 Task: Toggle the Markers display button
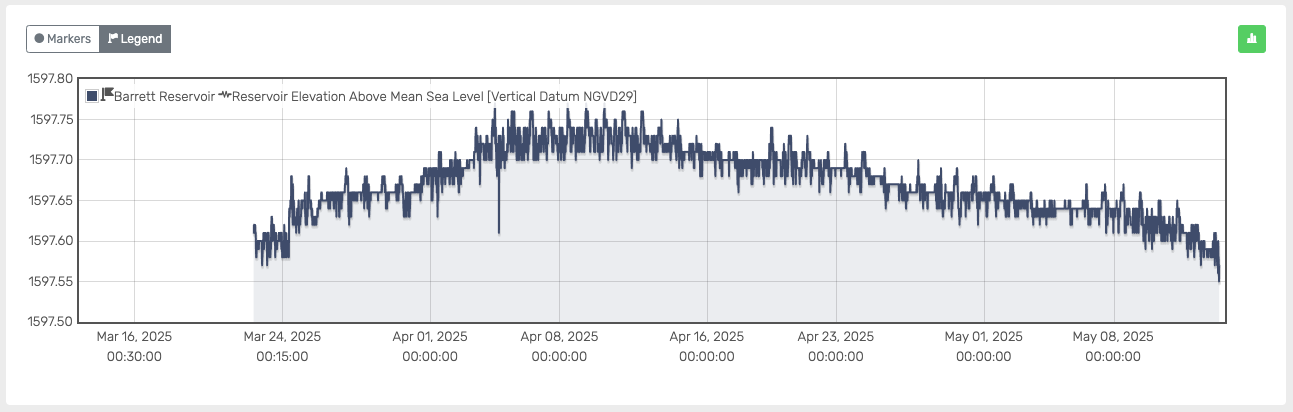63,39
